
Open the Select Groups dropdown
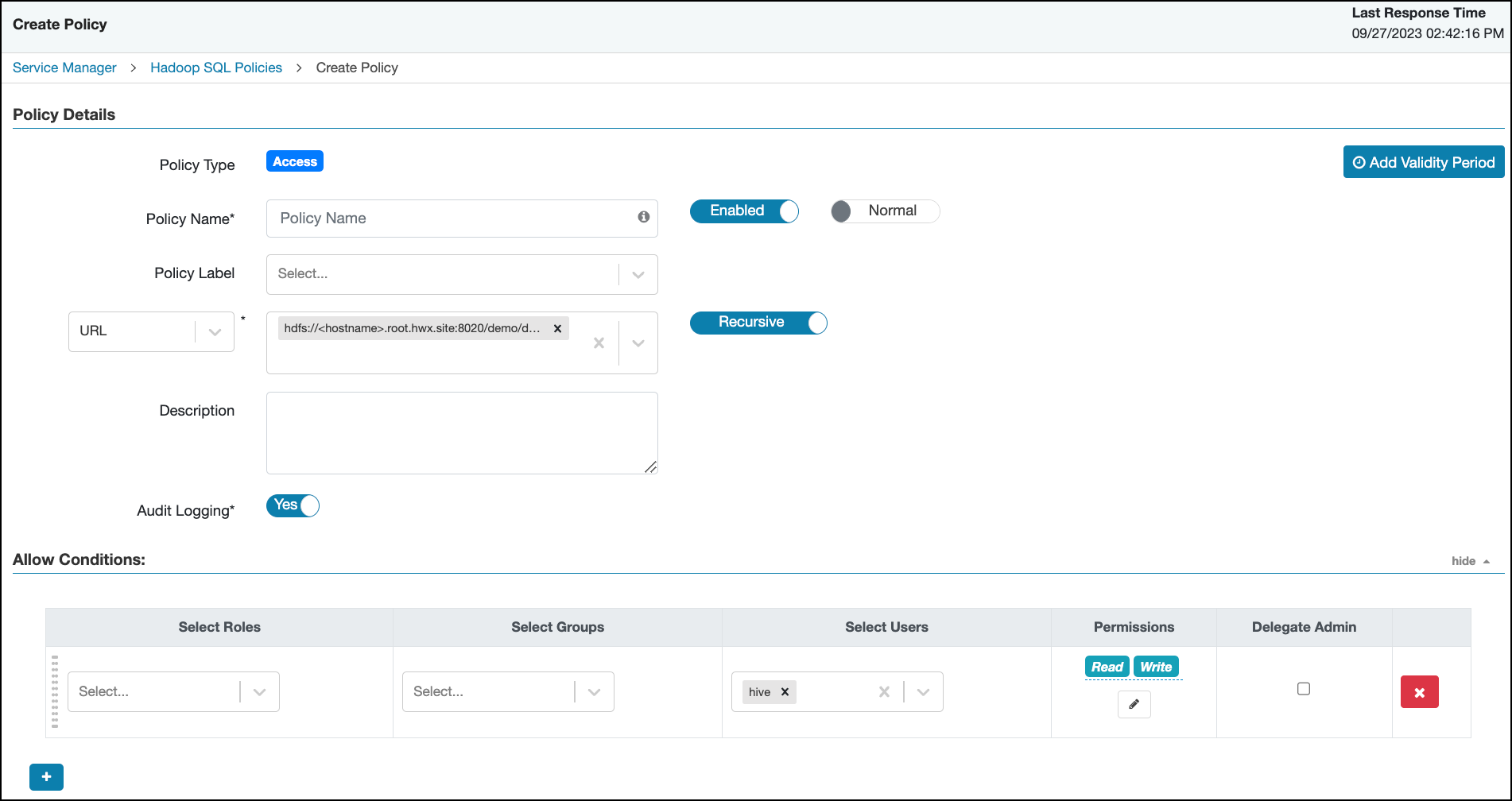(594, 691)
